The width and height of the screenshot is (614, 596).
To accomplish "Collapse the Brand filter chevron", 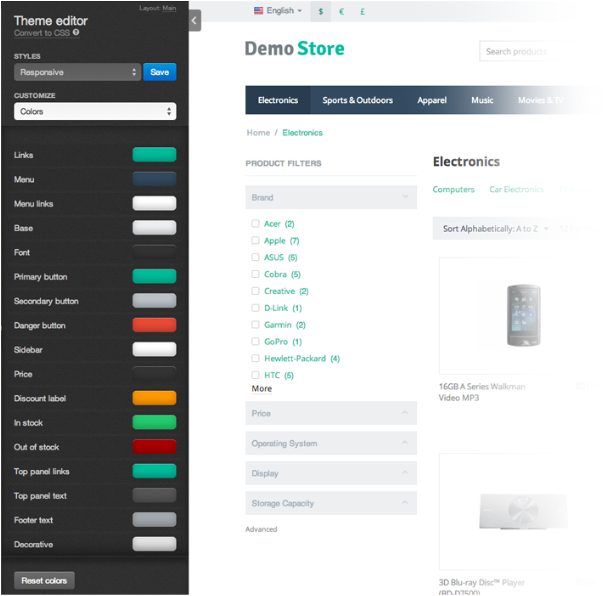I will click(x=405, y=197).
